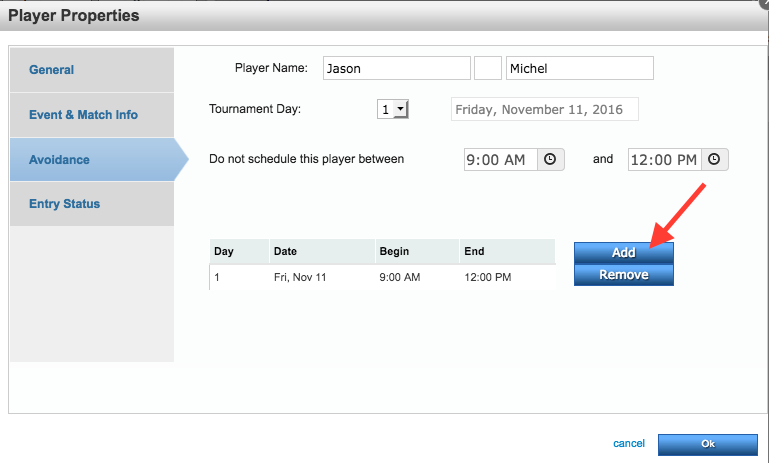
Task: Click the Add avoidance button
Action: pyautogui.click(x=623, y=253)
